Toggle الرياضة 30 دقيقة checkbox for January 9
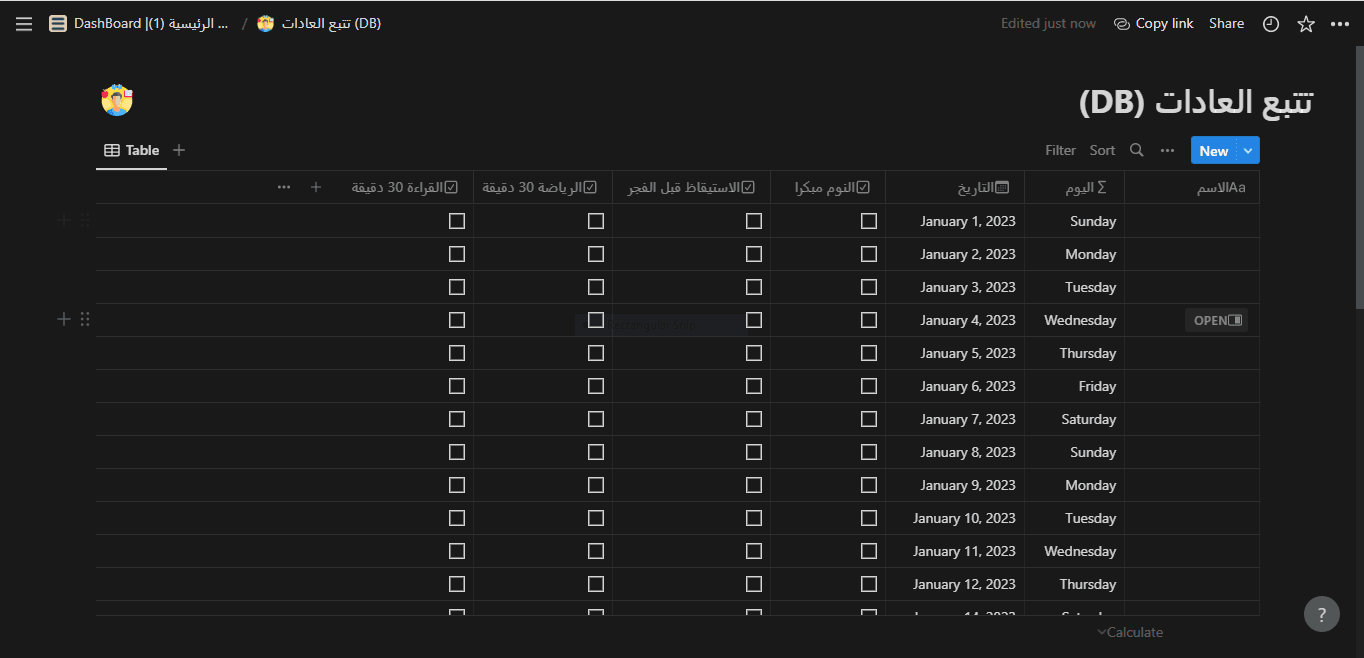Viewport: 1364px width, 658px height. [596, 485]
